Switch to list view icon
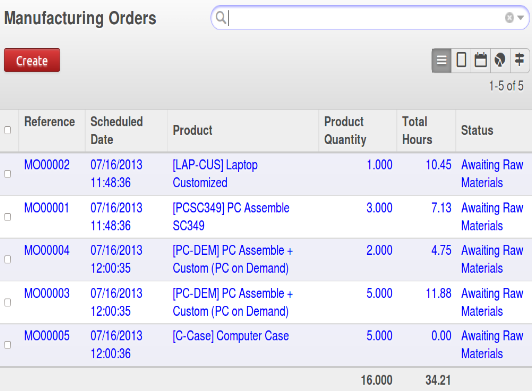Image resolution: width=532 pixels, height=391 pixels. pos(441,60)
